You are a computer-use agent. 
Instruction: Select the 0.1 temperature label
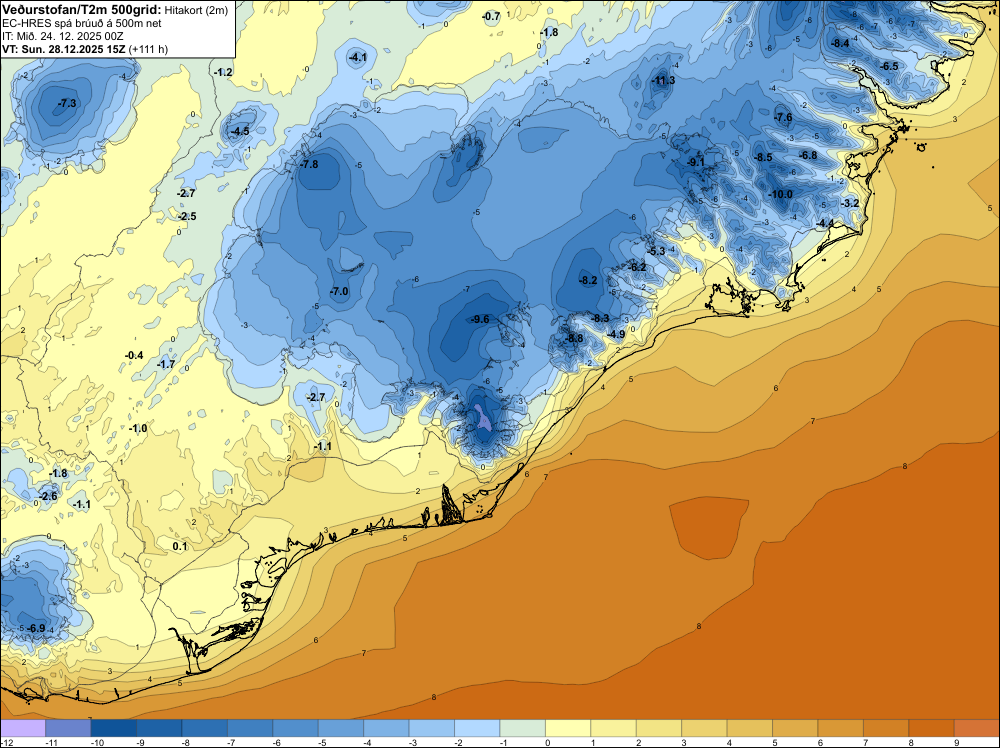tap(180, 546)
